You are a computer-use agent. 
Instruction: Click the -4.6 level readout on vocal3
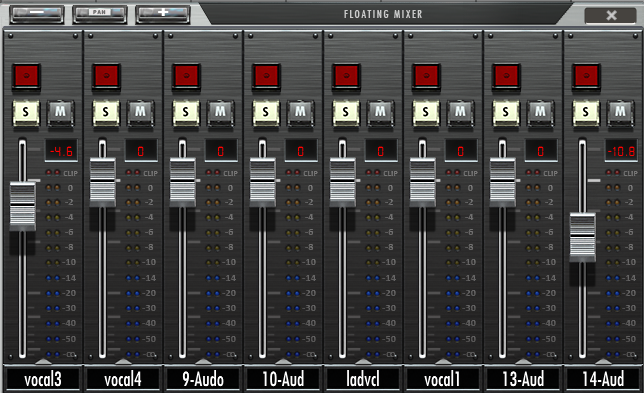coord(61,151)
